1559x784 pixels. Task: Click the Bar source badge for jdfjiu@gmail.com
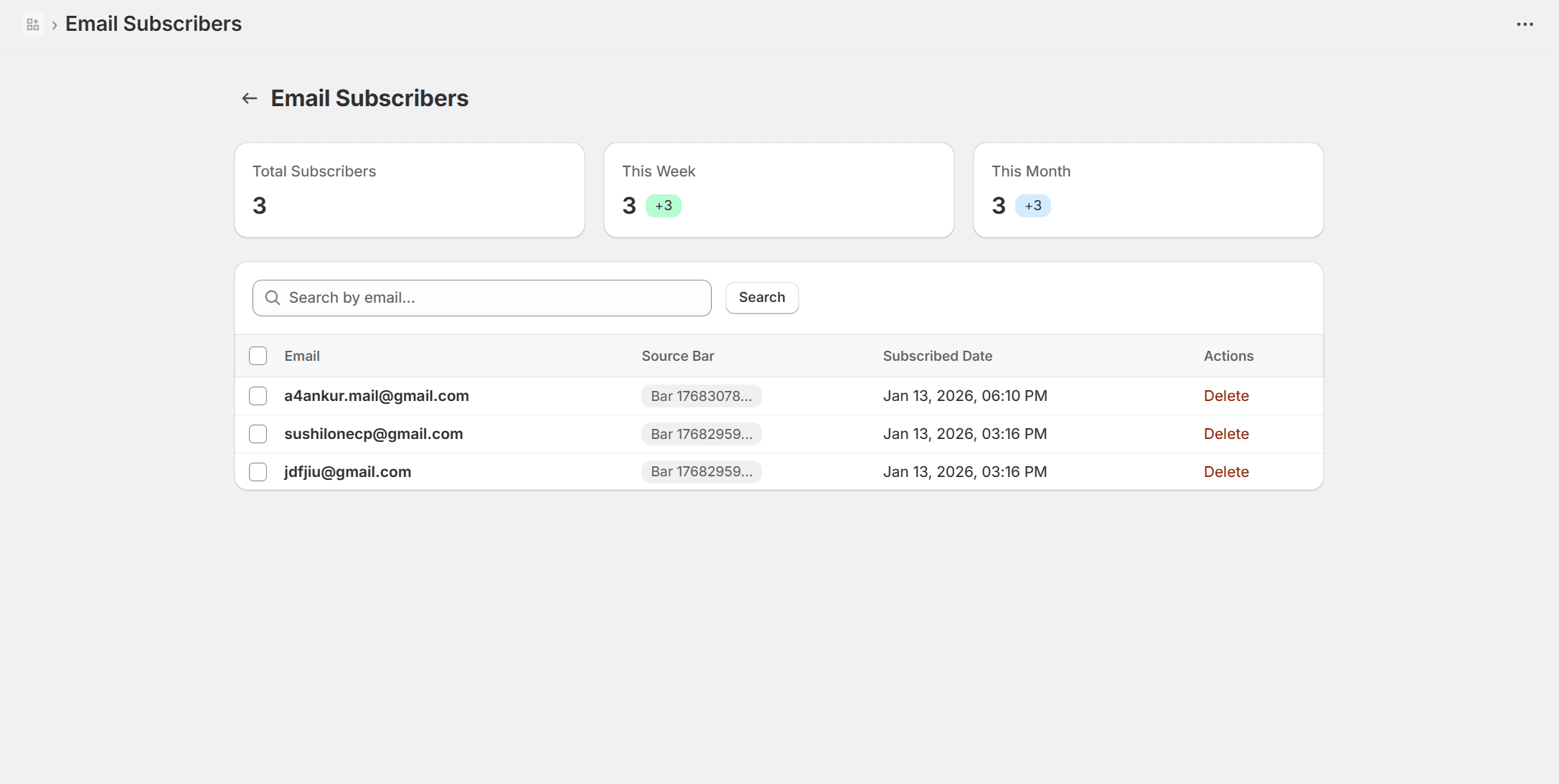[701, 471]
